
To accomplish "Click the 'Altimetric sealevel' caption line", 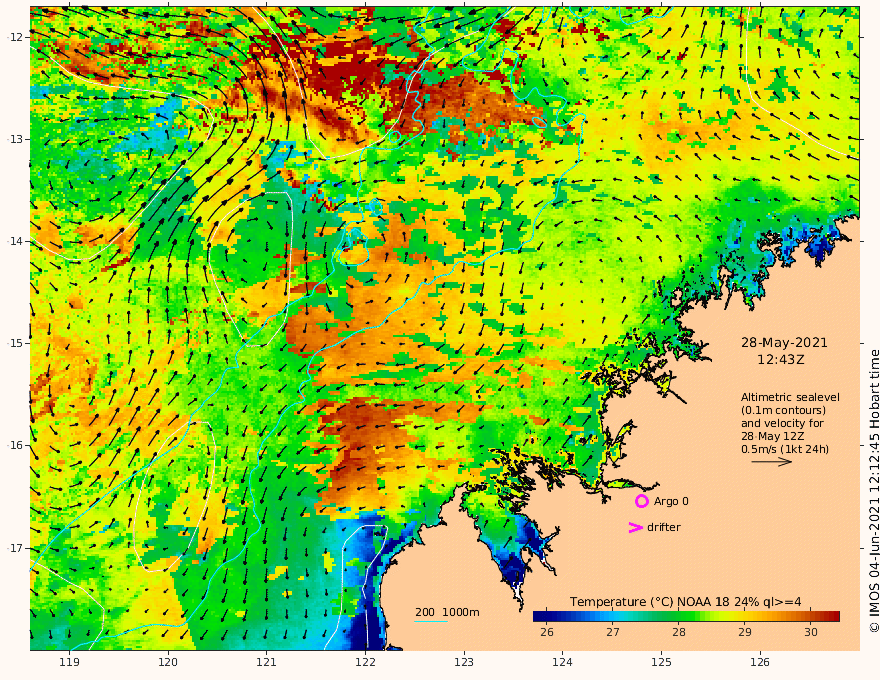I will tap(790, 397).
